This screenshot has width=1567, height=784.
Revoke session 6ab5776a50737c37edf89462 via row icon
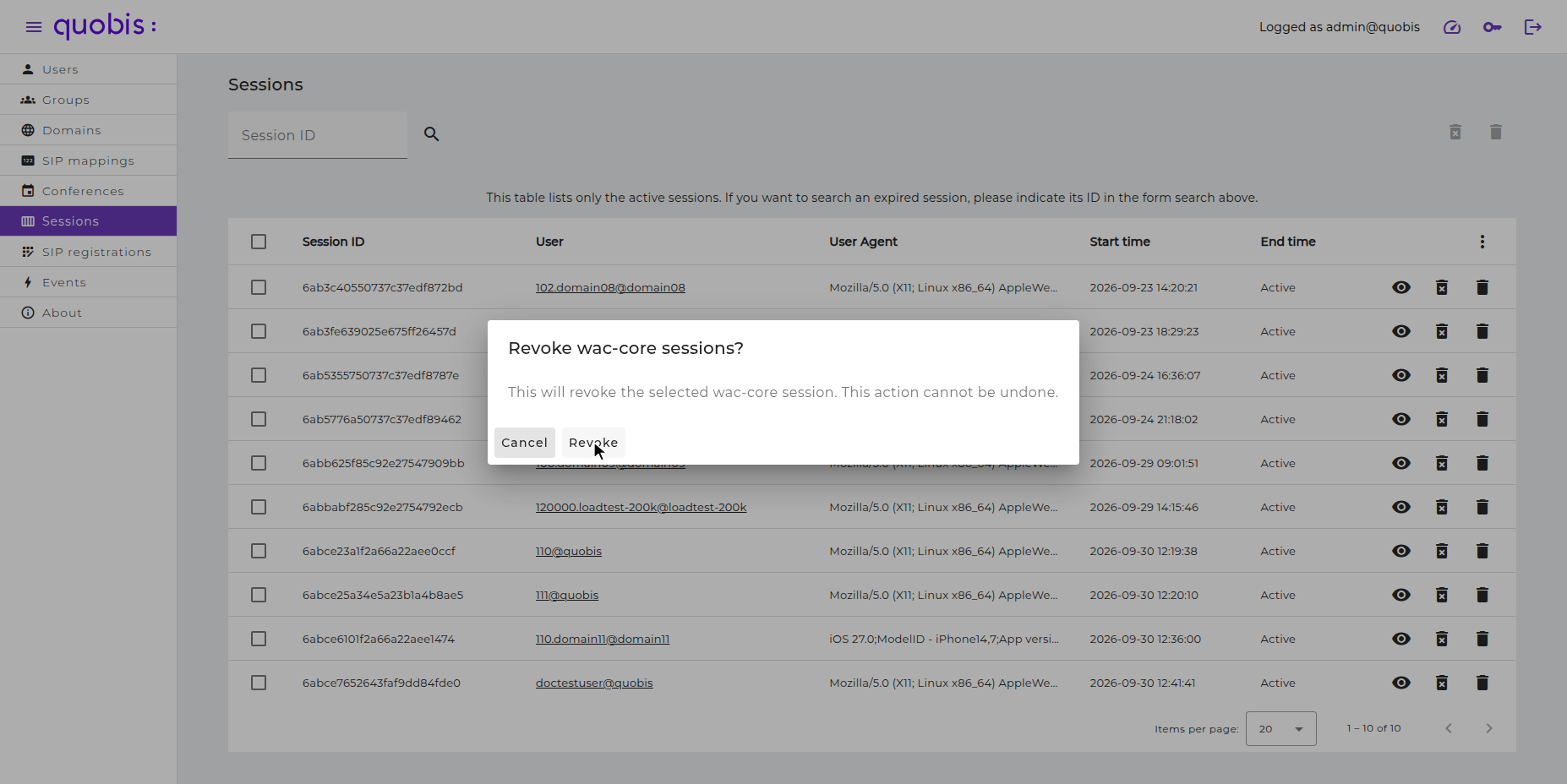tap(1442, 419)
